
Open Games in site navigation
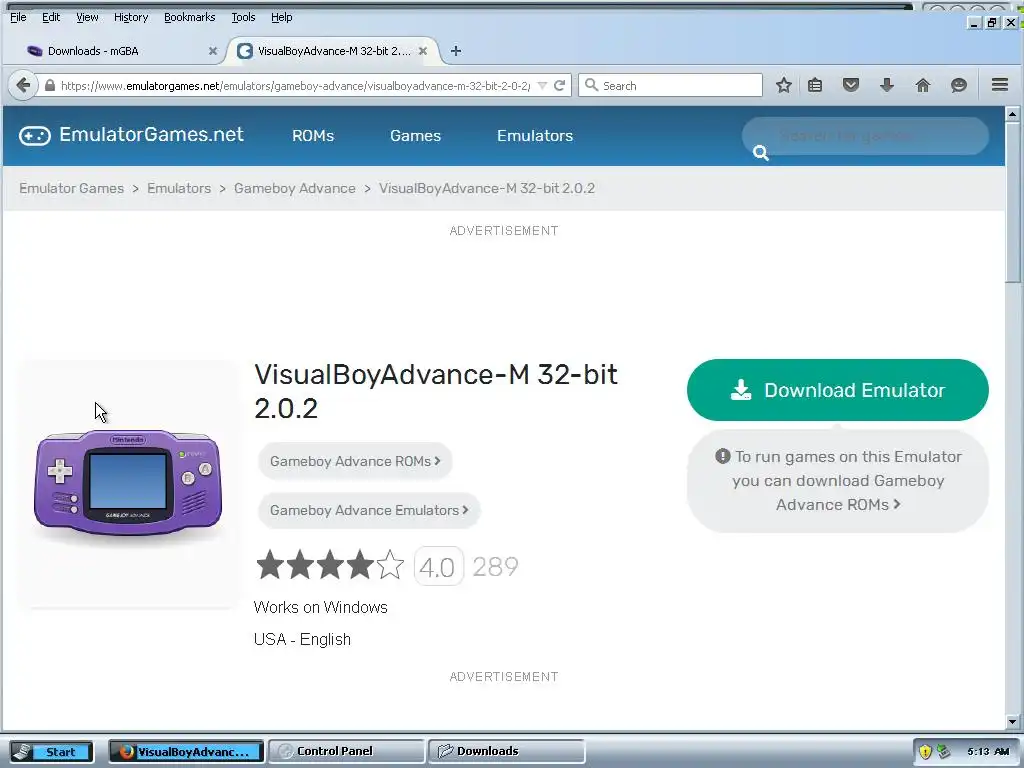pos(415,135)
